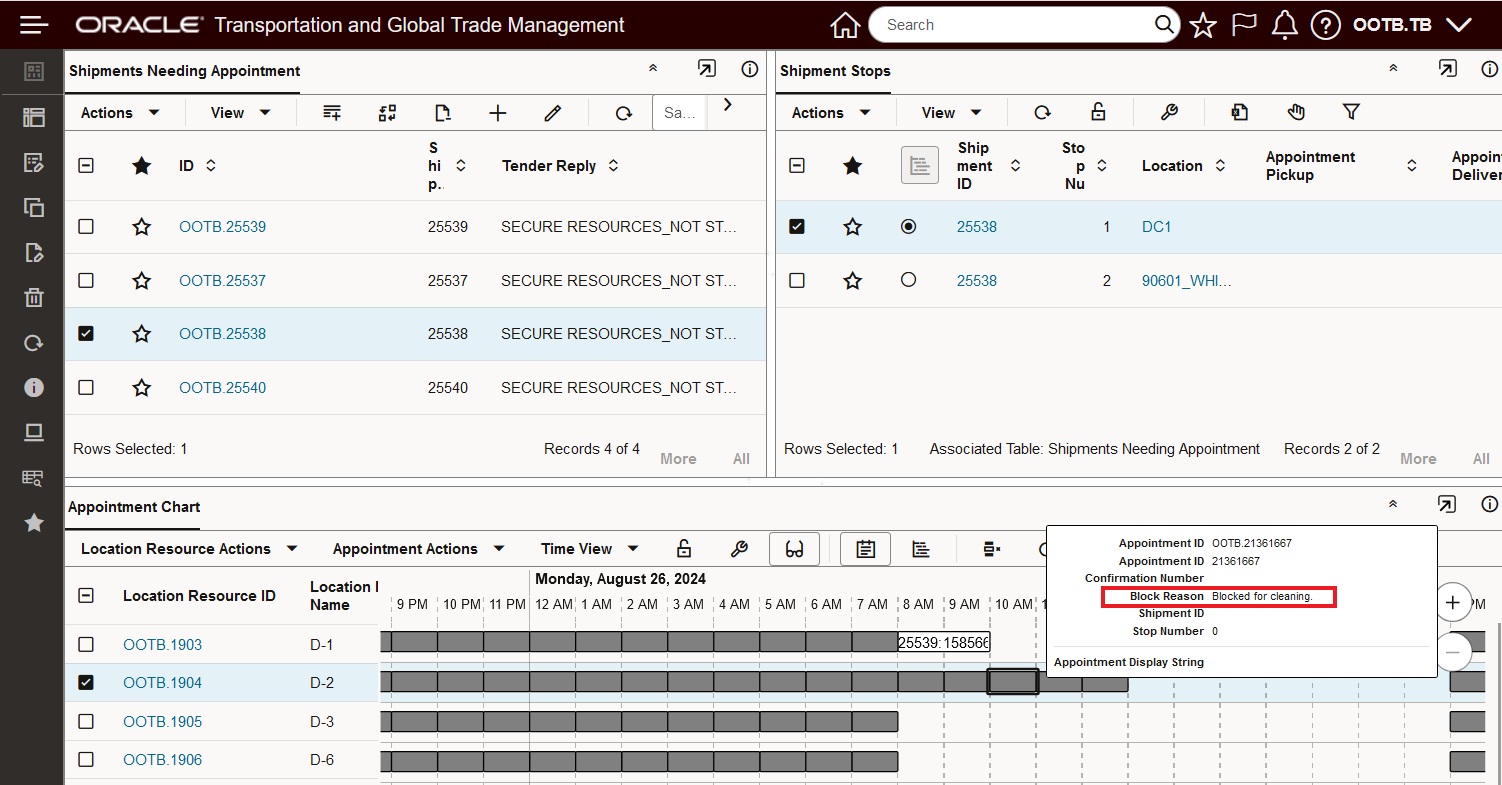Image resolution: width=1502 pixels, height=785 pixels.
Task: Select the Shipment Stops tab
Action: pos(835,71)
